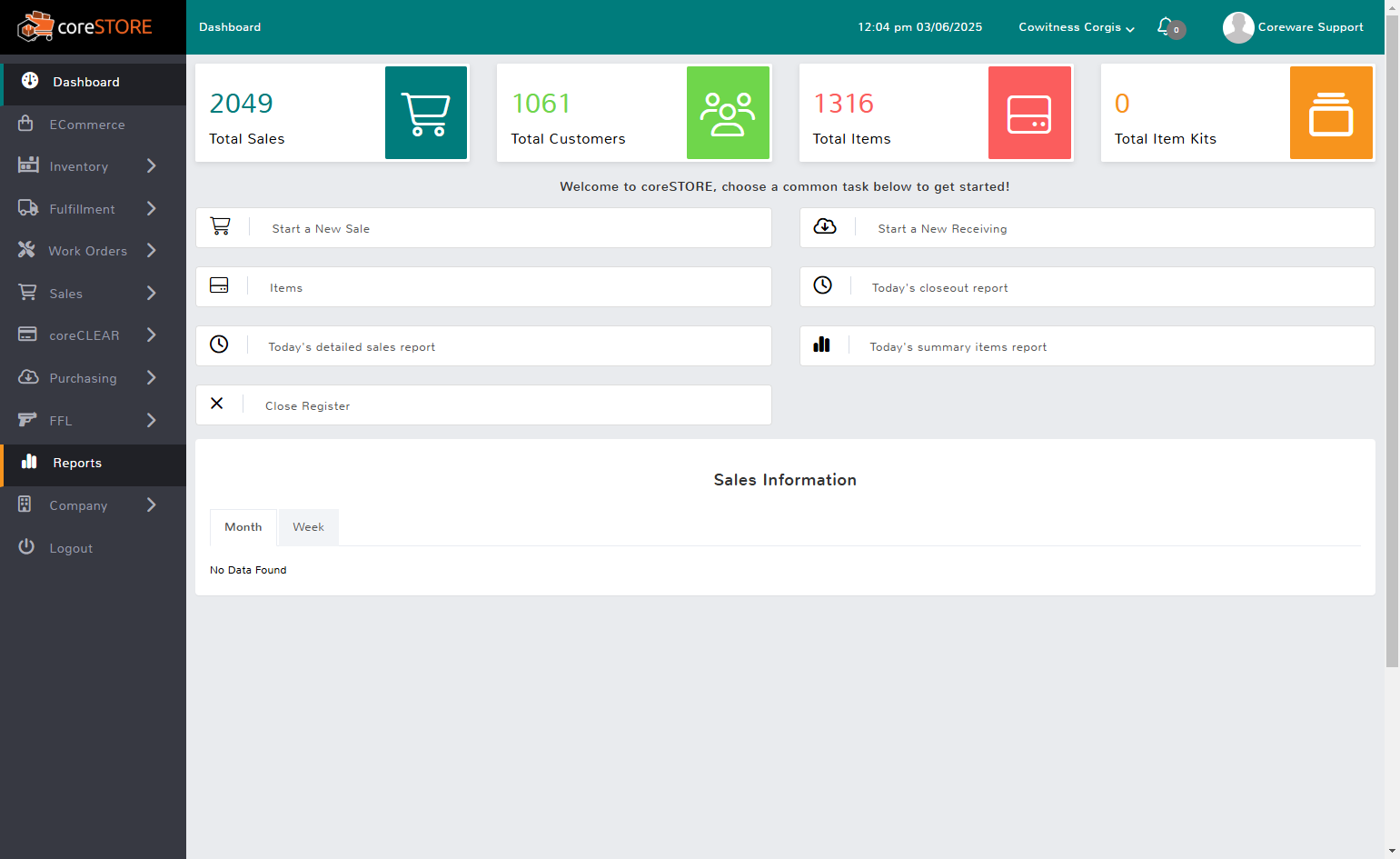The width and height of the screenshot is (1400, 859).
Task: Click the coreSTORE logo
Action: 84,27
